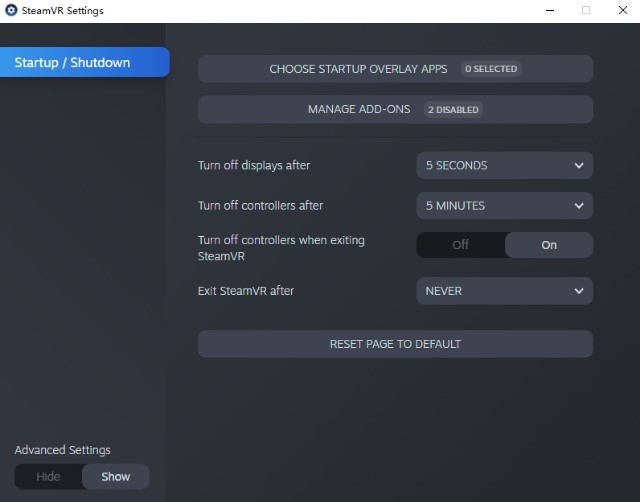
Task: Set turn off controllers when exiting to On
Action: pyautogui.click(x=549, y=245)
